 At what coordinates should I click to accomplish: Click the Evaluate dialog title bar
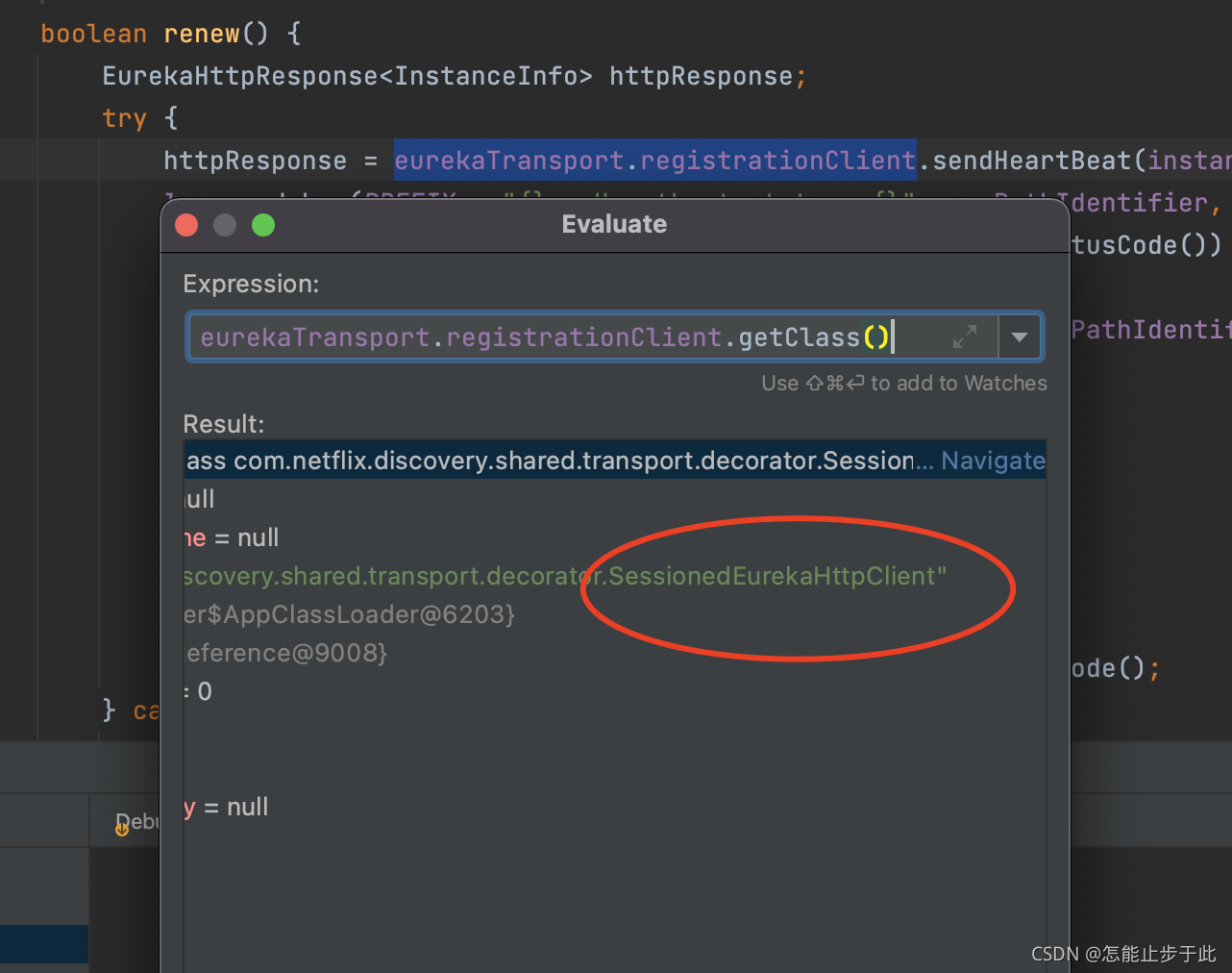tap(614, 225)
